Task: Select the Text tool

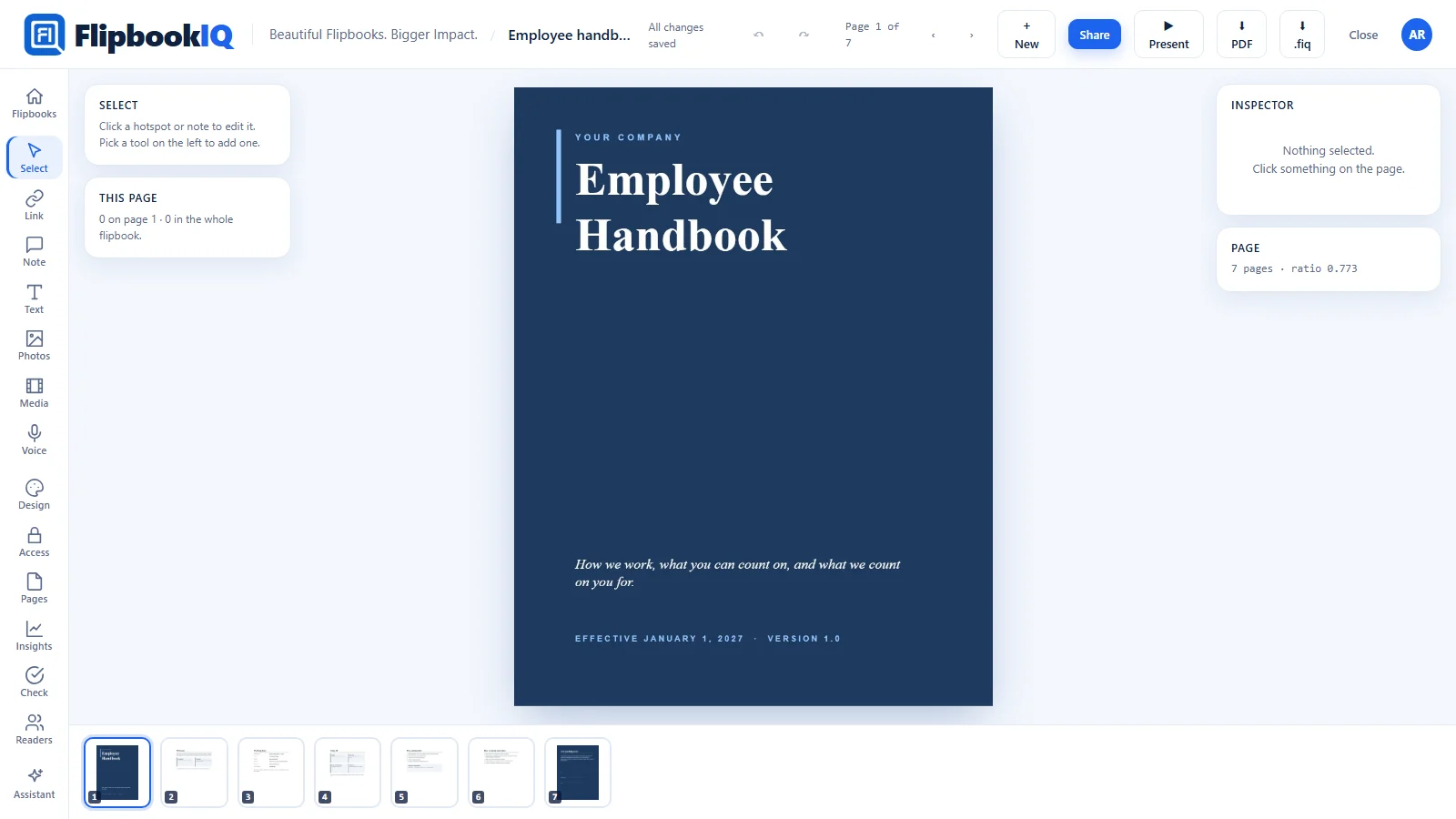Action: click(x=35, y=299)
